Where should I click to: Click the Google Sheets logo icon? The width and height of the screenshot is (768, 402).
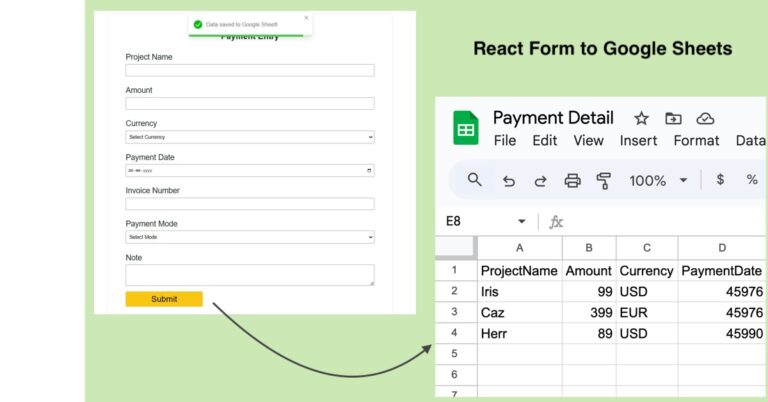(466, 129)
